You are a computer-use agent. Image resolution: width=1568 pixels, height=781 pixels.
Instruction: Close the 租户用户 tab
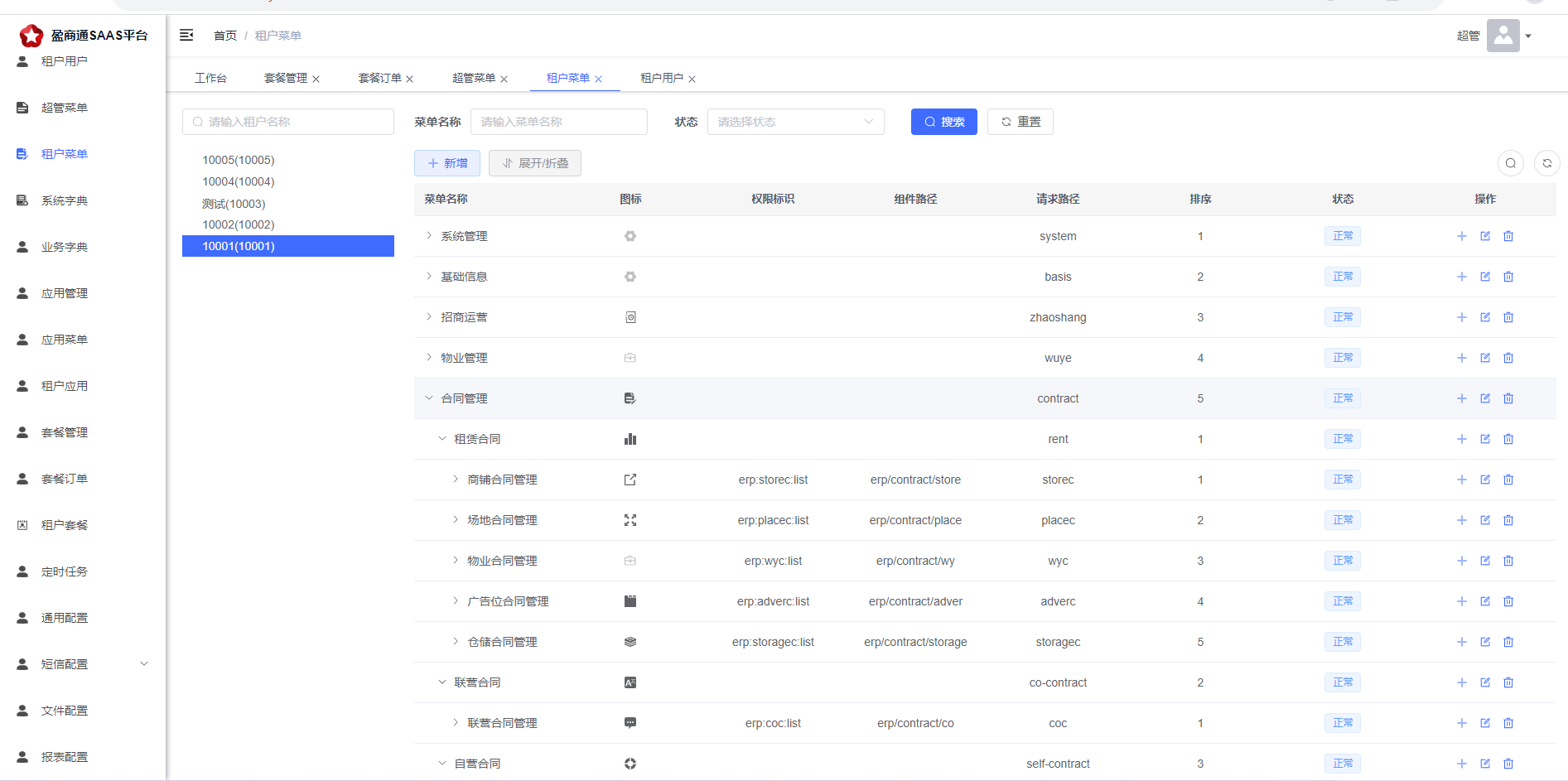click(x=692, y=80)
